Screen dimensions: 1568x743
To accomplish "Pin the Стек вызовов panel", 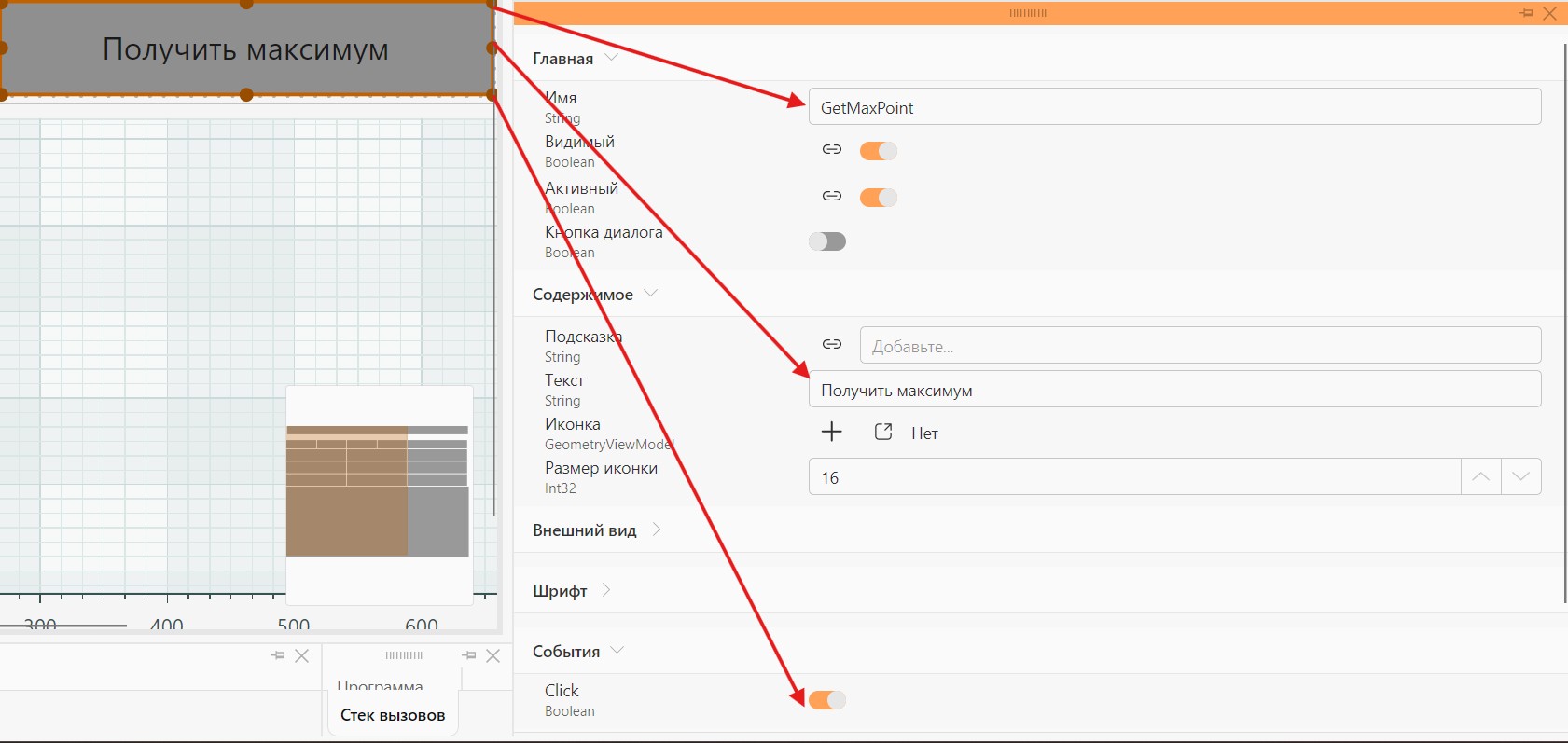I will click(469, 655).
